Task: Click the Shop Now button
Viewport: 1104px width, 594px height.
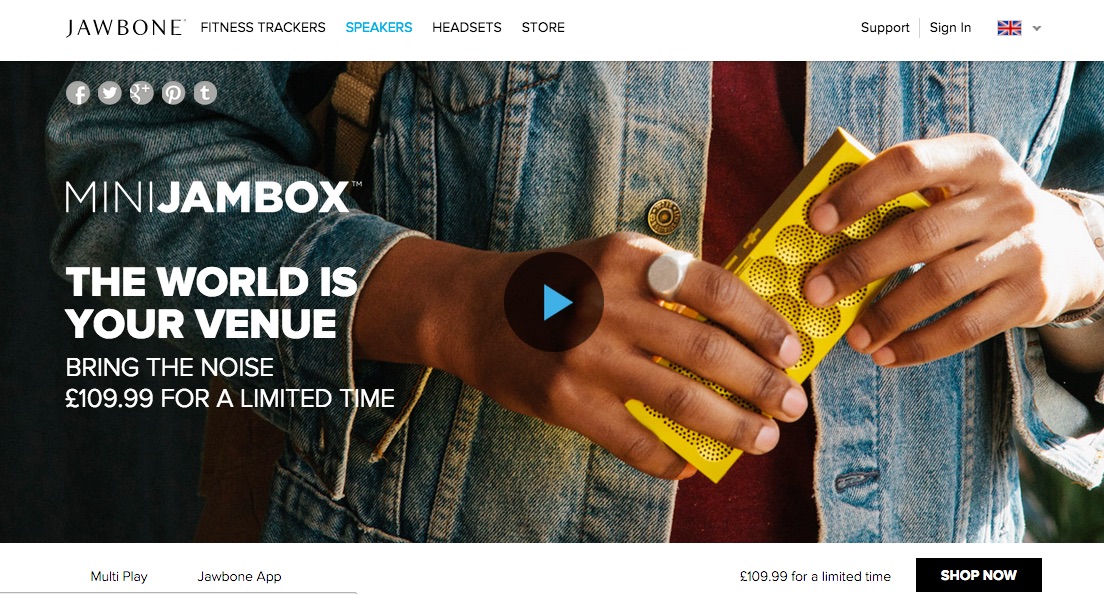Action: [x=979, y=575]
